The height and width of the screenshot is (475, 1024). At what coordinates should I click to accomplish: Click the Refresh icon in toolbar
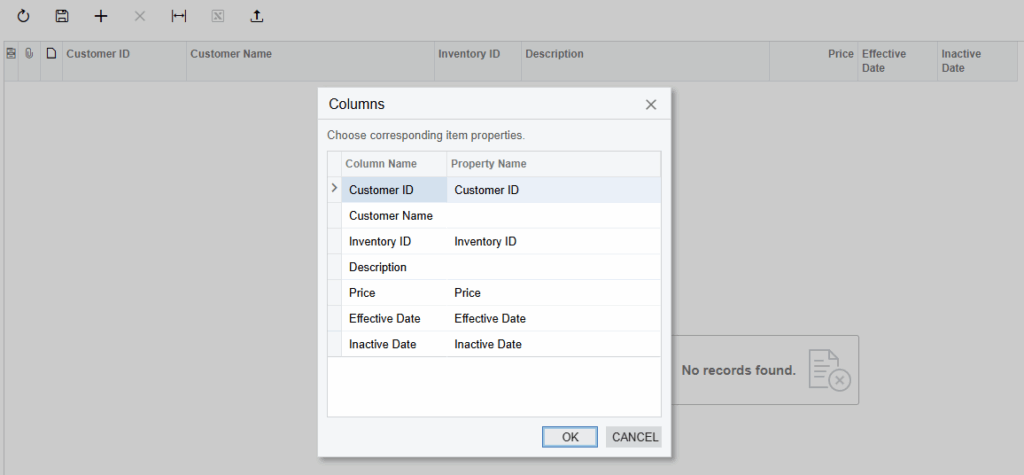click(23, 16)
